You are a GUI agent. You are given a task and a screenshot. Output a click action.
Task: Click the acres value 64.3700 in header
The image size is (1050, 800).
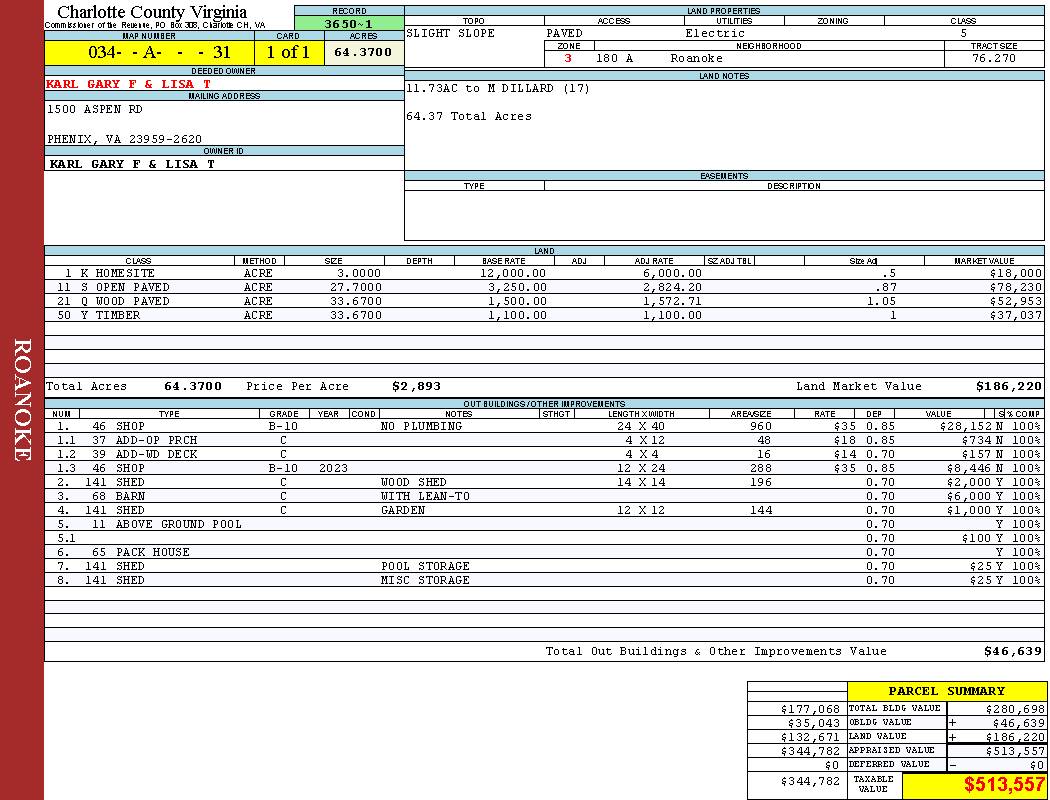click(x=364, y=52)
